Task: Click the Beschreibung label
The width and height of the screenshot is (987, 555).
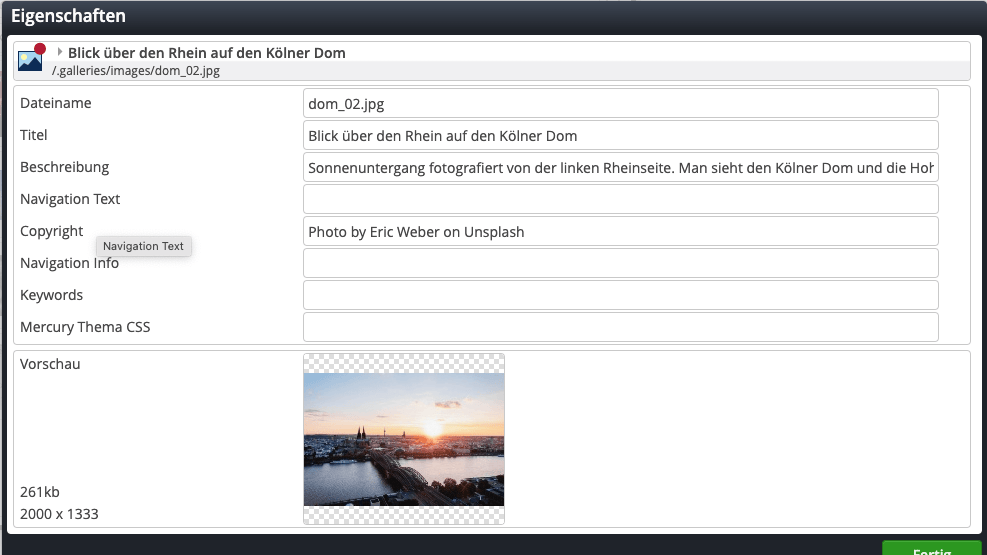Action: click(64, 167)
